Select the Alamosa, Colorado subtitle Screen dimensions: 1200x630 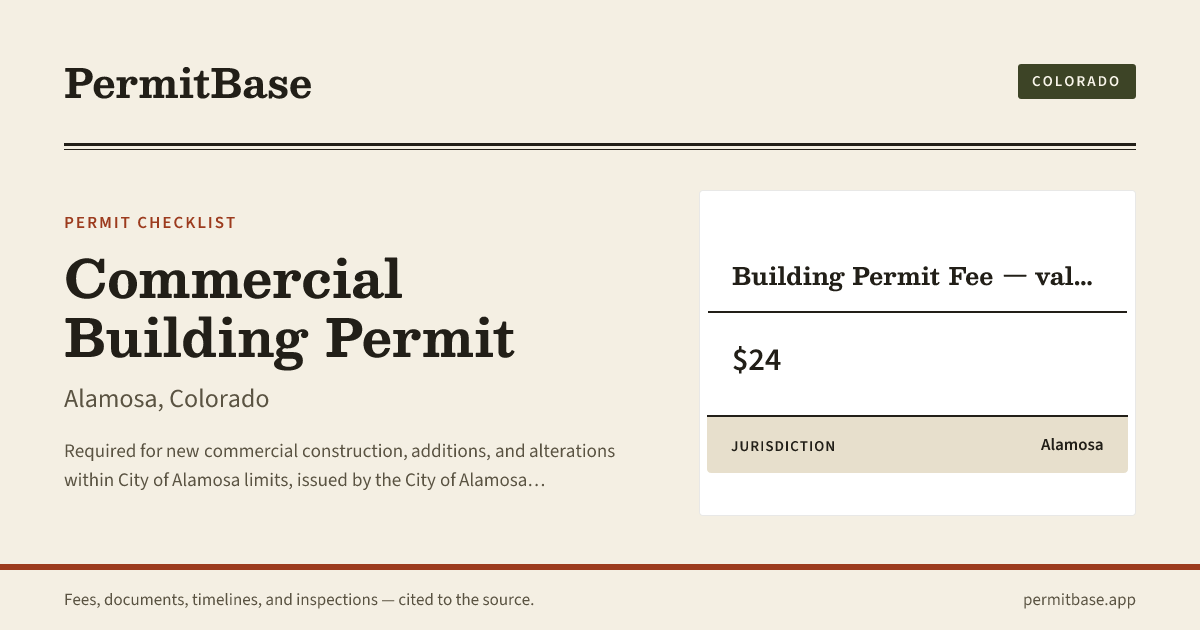(x=166, y=399)
